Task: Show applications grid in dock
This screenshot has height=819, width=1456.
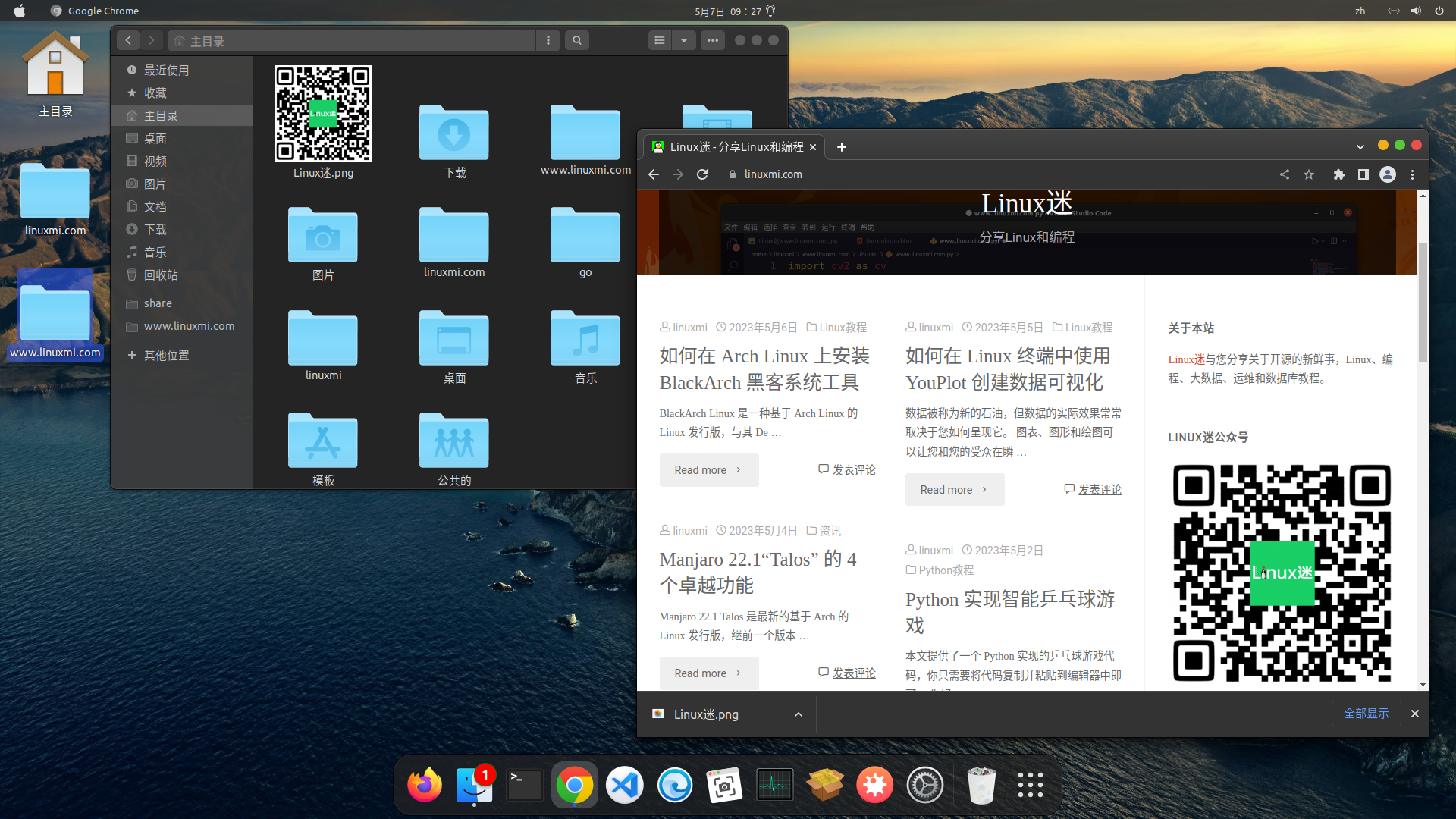Action: pyautogui.click(x=1031, y=786)
